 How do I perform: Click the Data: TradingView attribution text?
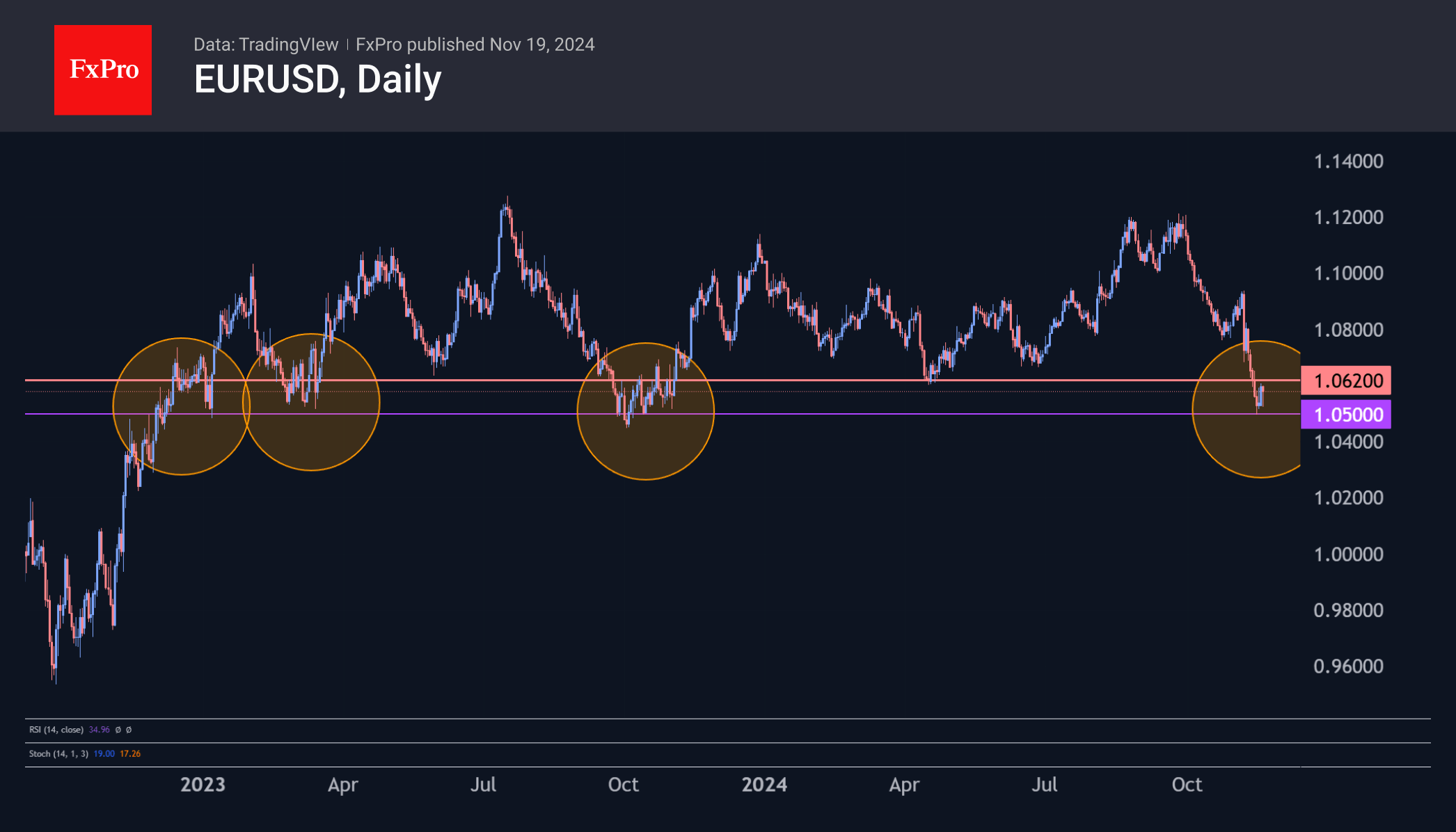click(x=265, y=45)
